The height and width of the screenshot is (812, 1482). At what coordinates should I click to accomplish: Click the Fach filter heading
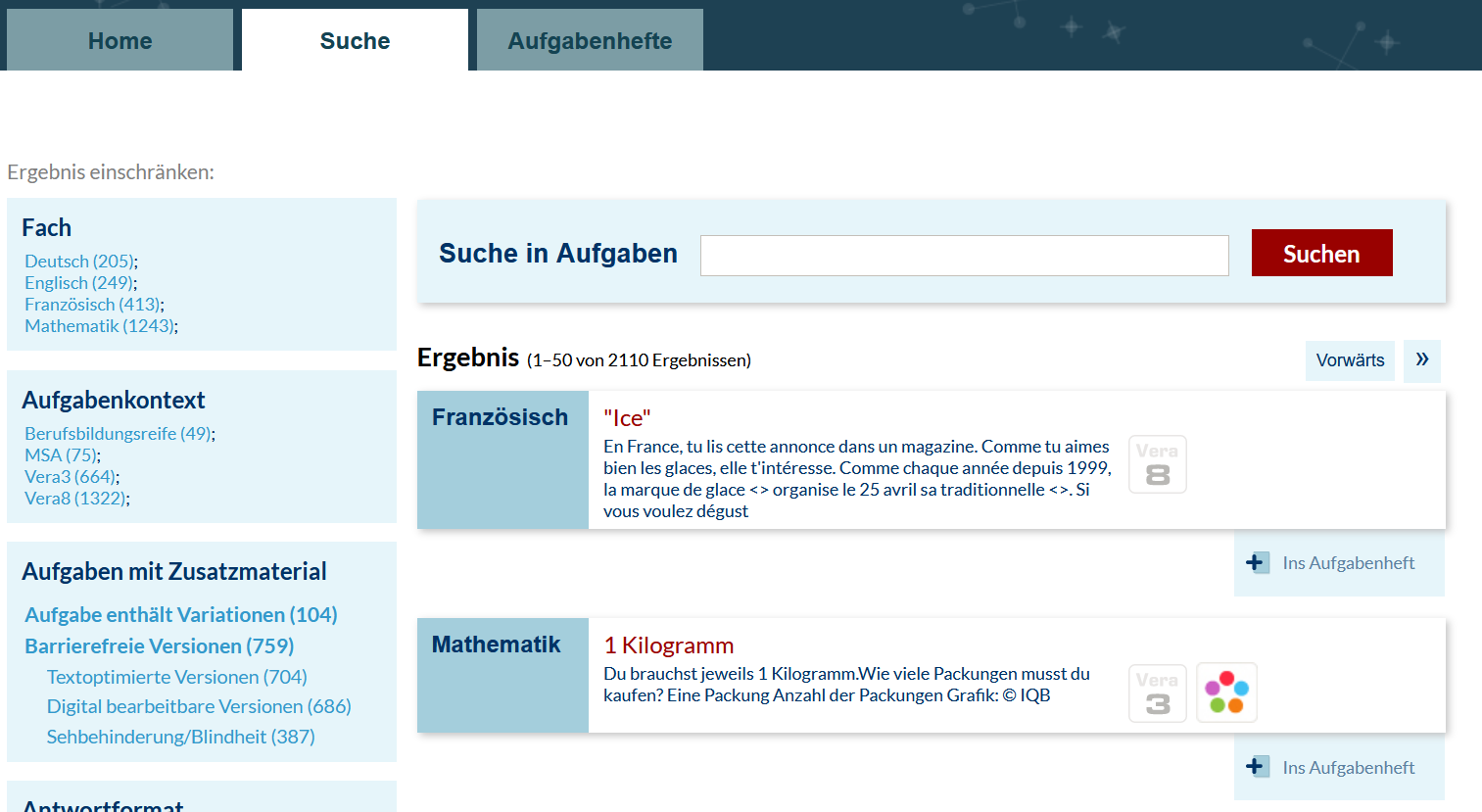click(x=46, y=228)
